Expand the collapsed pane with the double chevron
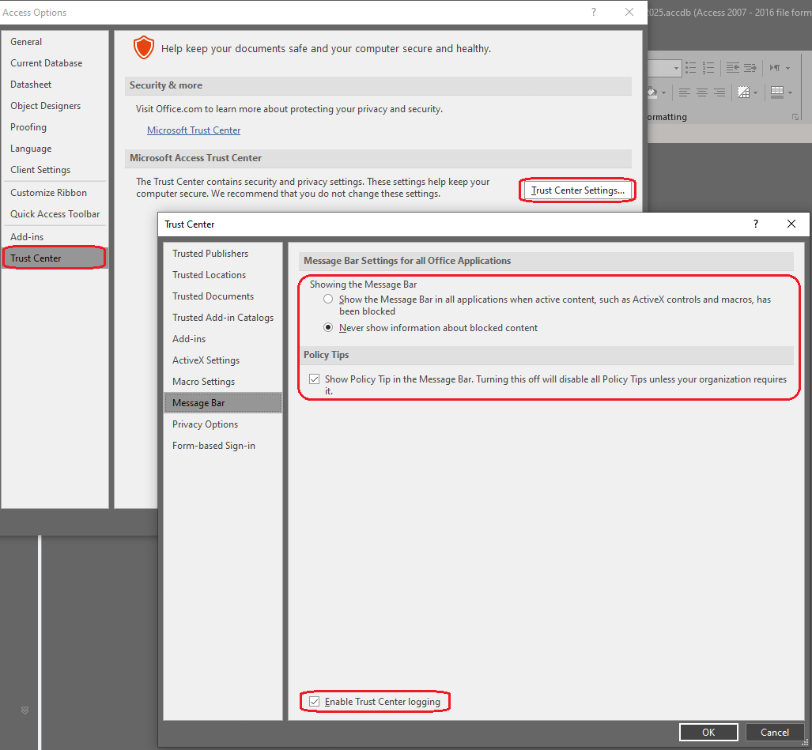Screen dimensions: 812x750 pos(24,710)
